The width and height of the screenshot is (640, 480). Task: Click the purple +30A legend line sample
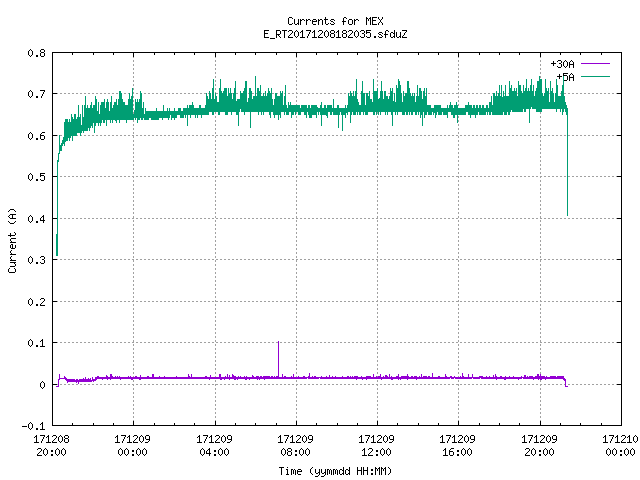(595, 64)
